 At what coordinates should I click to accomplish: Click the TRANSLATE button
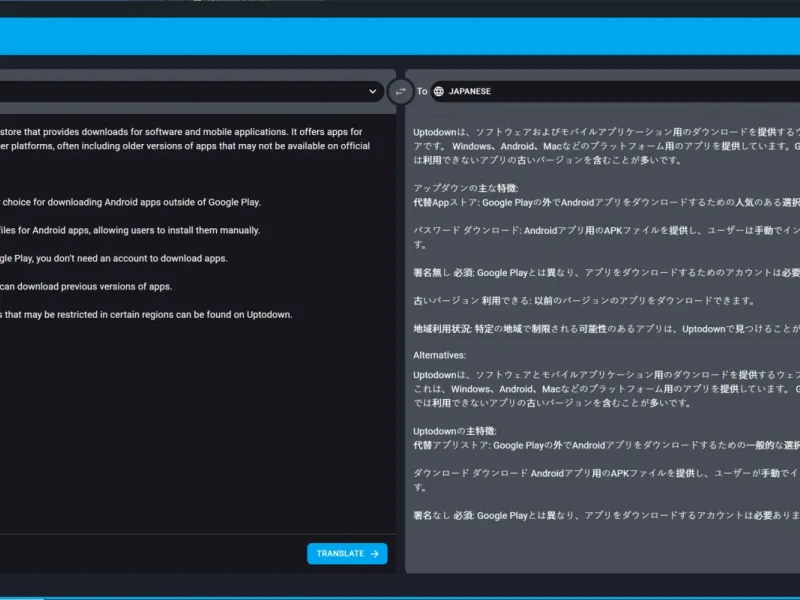347,554
